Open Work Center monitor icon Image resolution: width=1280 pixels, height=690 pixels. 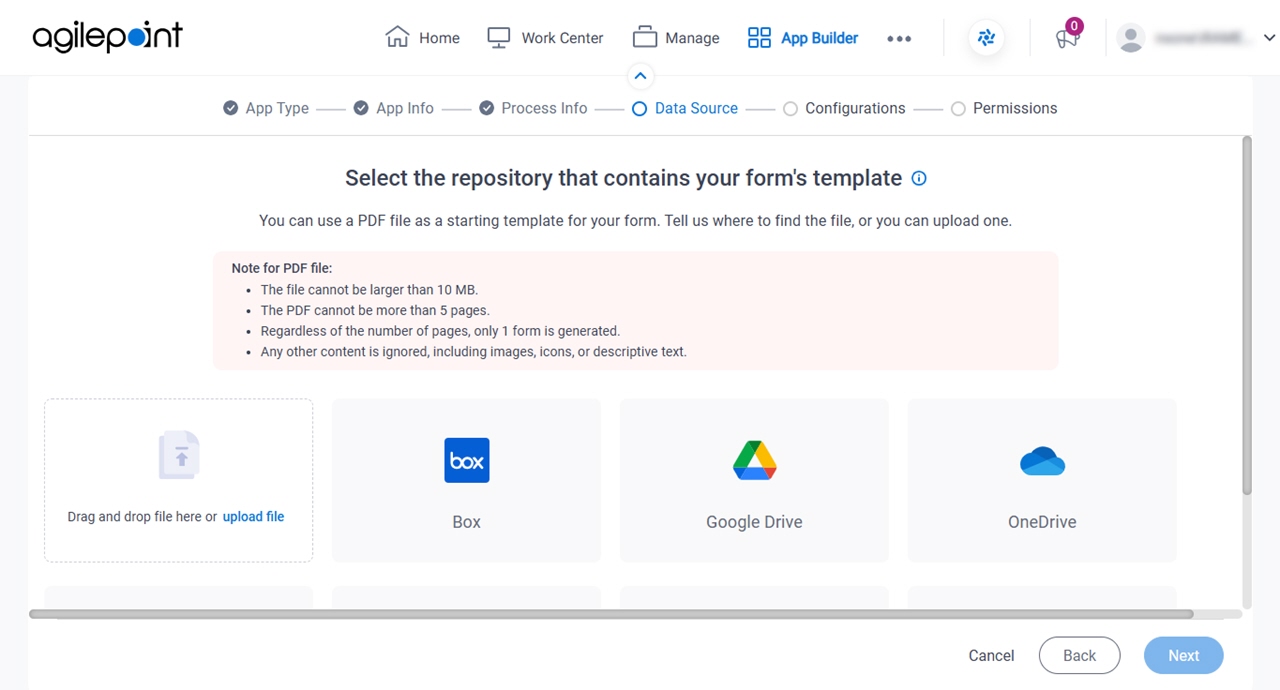499,37
